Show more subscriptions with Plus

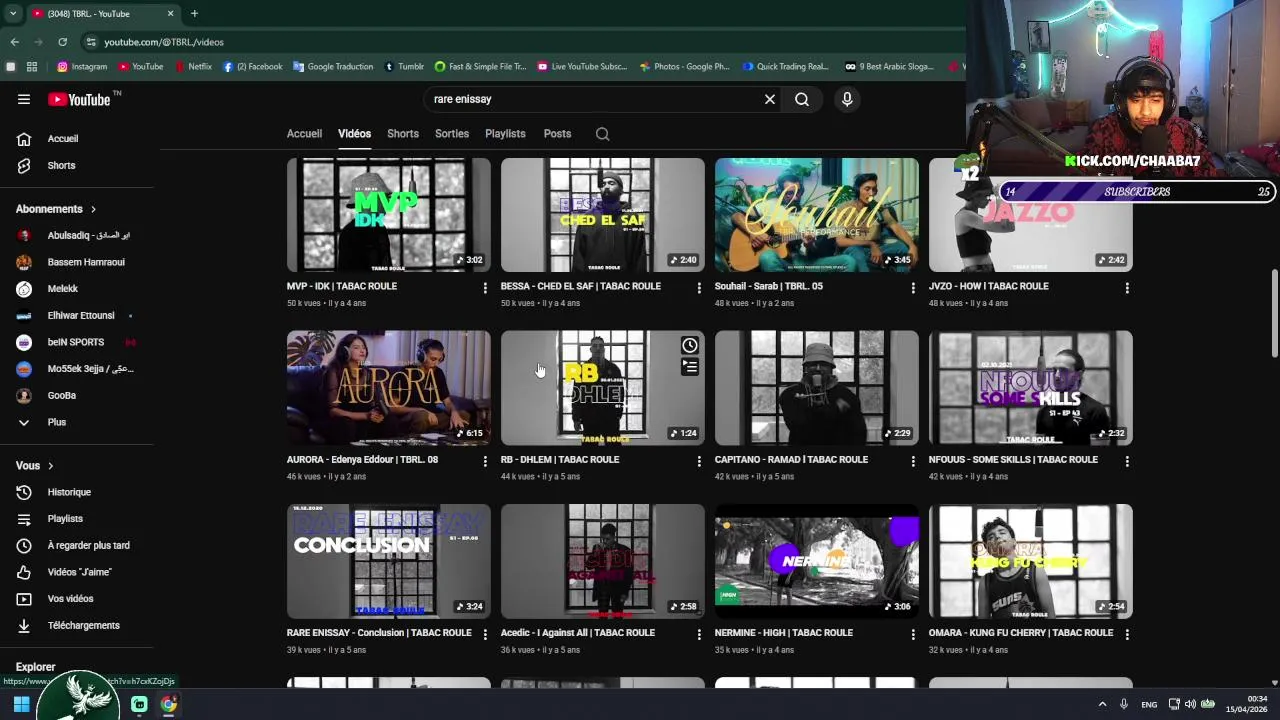click(x=77, y=422)
